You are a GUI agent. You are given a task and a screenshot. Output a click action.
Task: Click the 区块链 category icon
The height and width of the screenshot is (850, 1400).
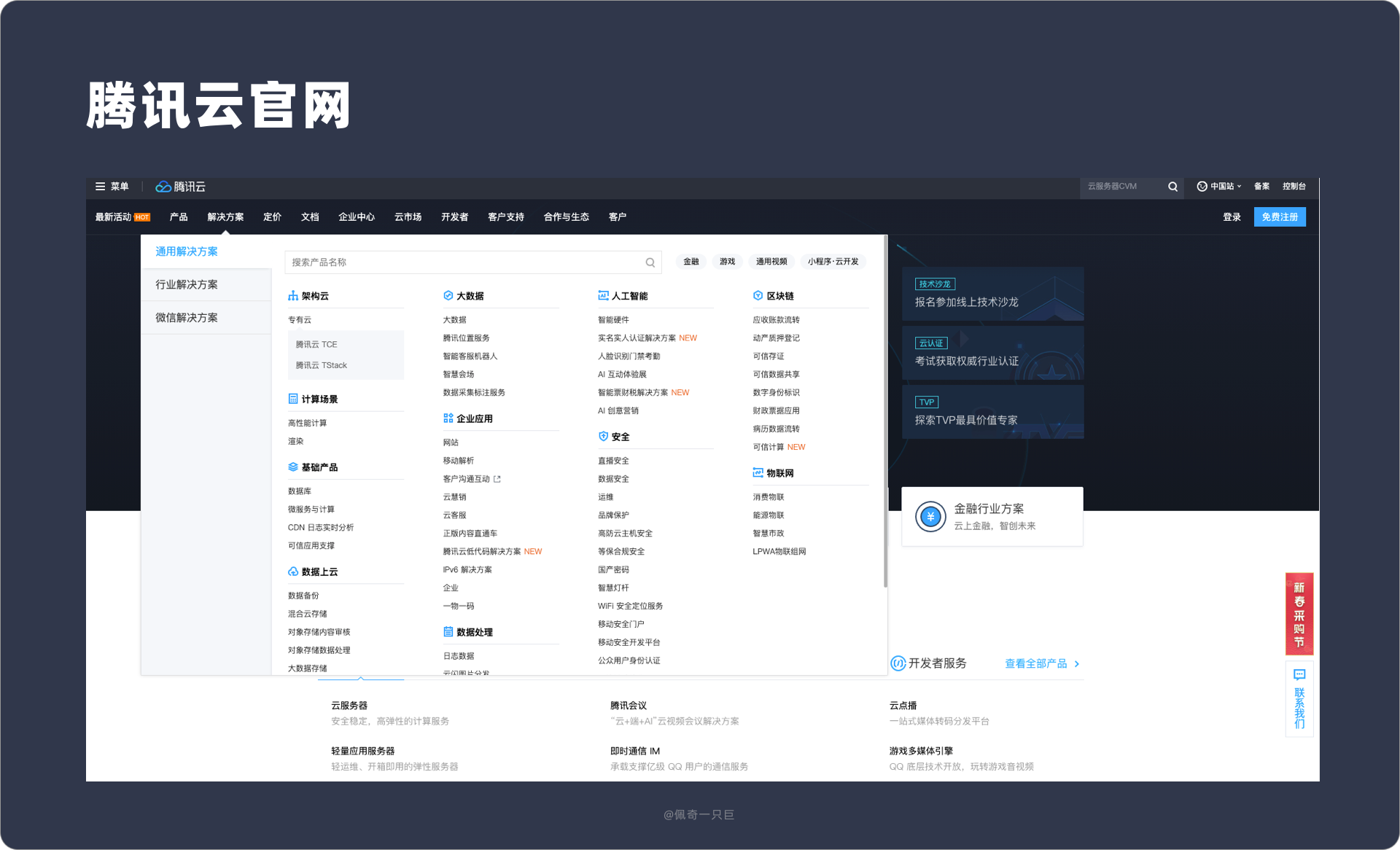[x=758, y=296]
